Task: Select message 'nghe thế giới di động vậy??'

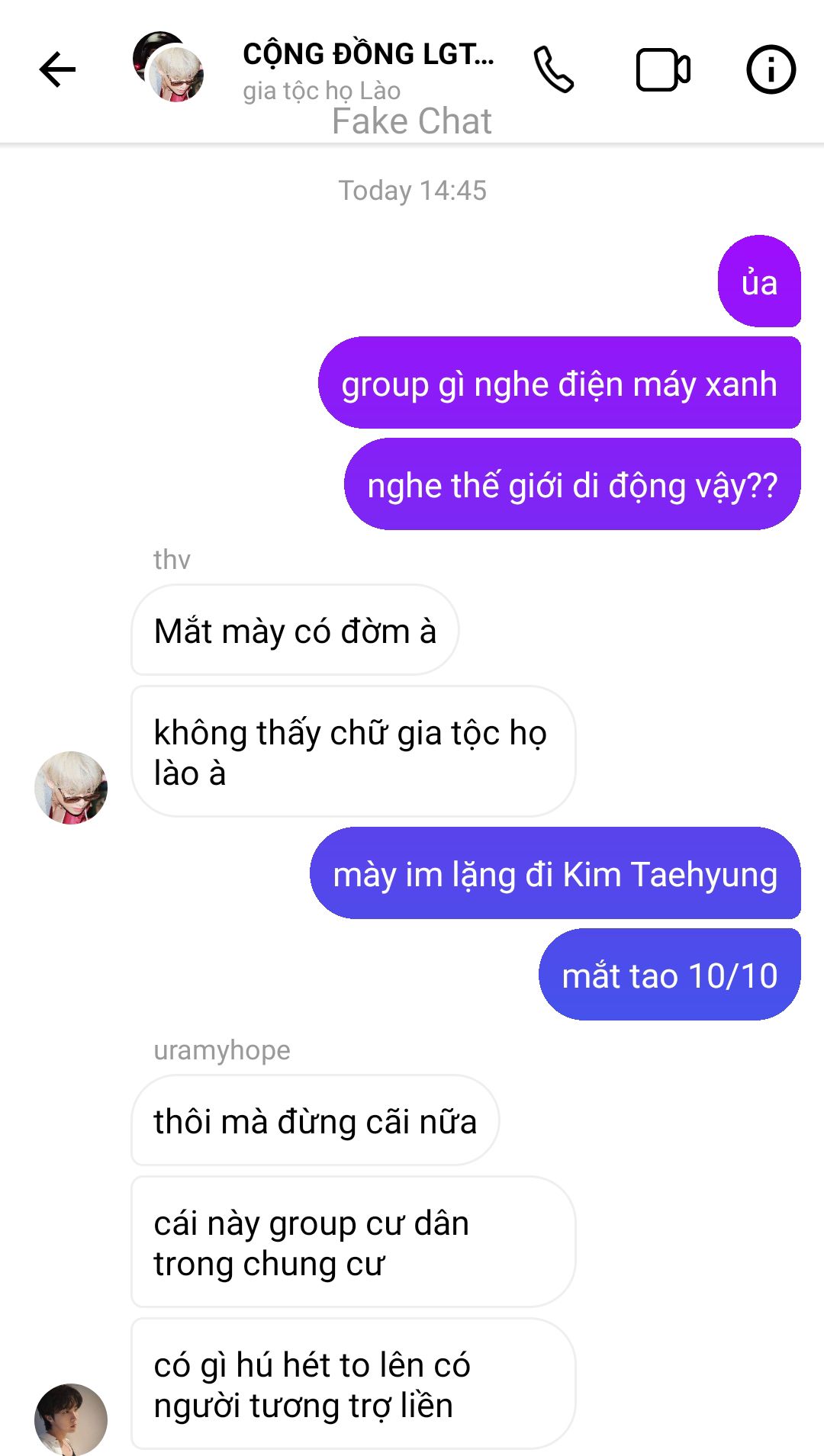Action: (572, 484)
